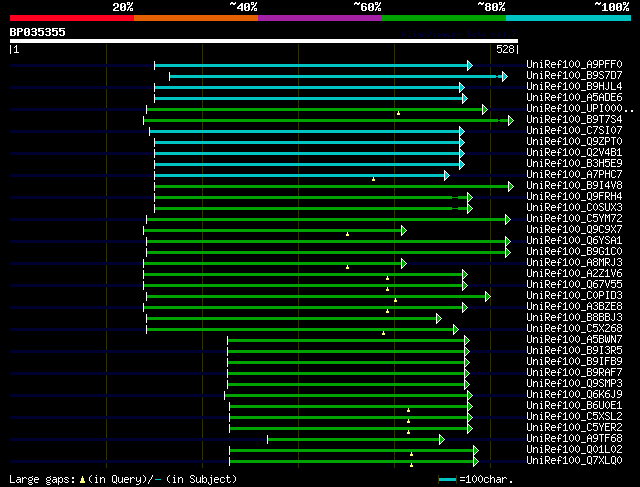
Task: Click the UniRef100_B6U0E1 label
Action: (574, 406)
